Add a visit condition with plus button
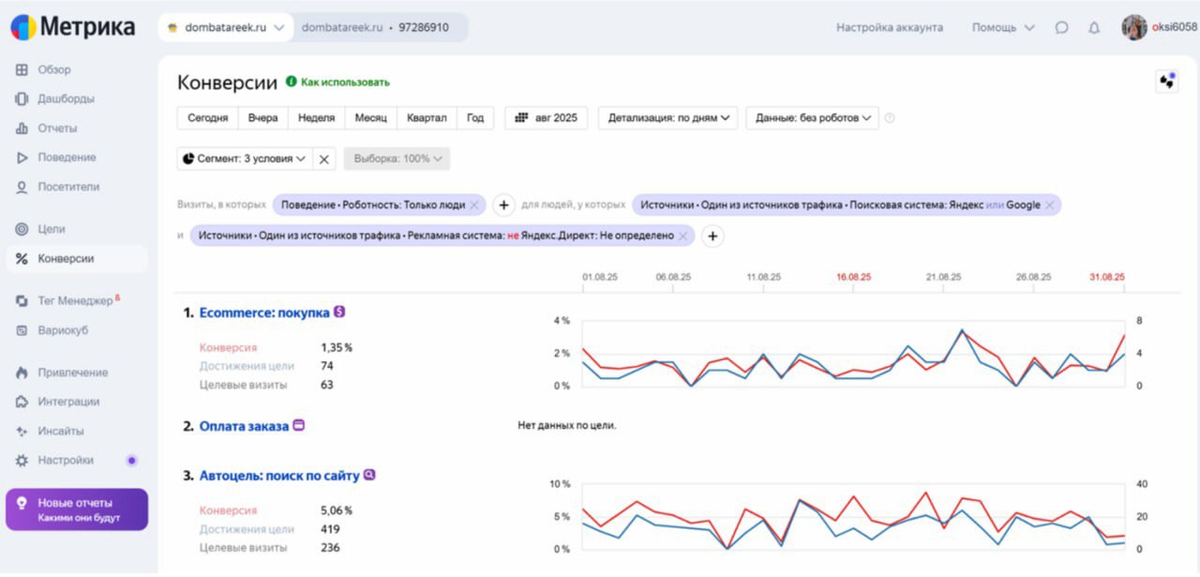Image resolution: width=1200 pixels, height=577 pixels. 504,205
